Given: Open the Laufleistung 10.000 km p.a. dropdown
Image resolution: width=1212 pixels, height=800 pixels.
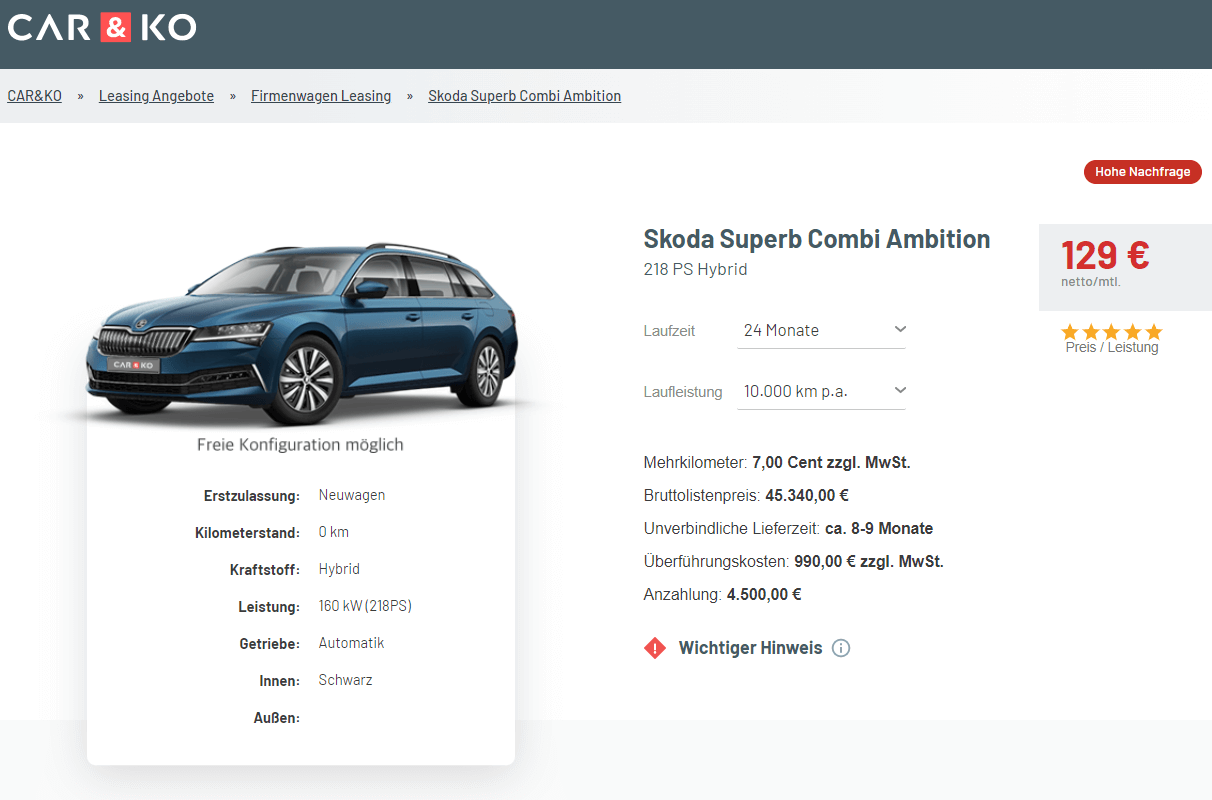Looking at the screenshot, I should 821,391.
